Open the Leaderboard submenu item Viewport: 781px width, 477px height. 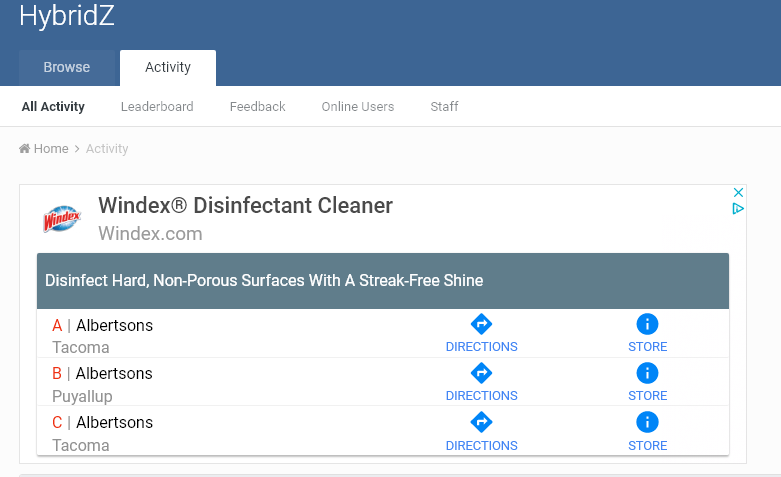coord(157,107)
